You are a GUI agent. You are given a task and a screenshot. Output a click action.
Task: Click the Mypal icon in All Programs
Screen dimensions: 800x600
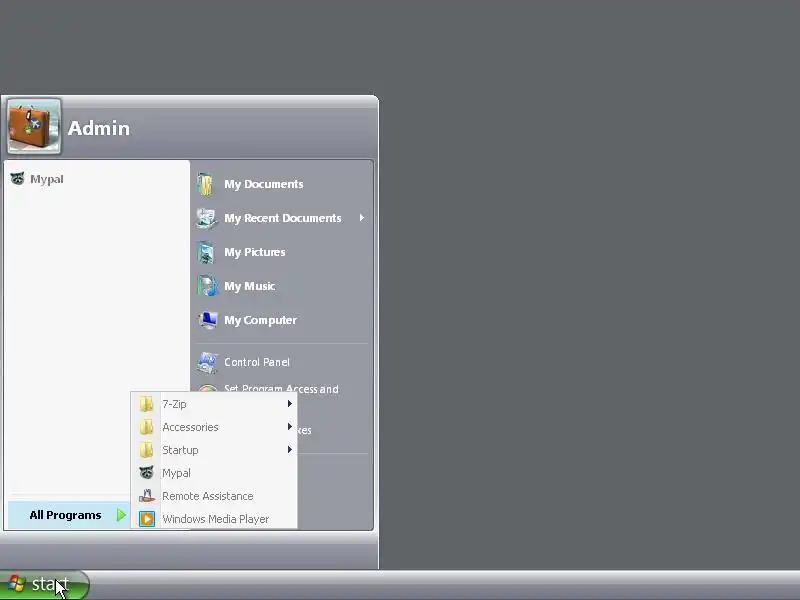point(146,473)
